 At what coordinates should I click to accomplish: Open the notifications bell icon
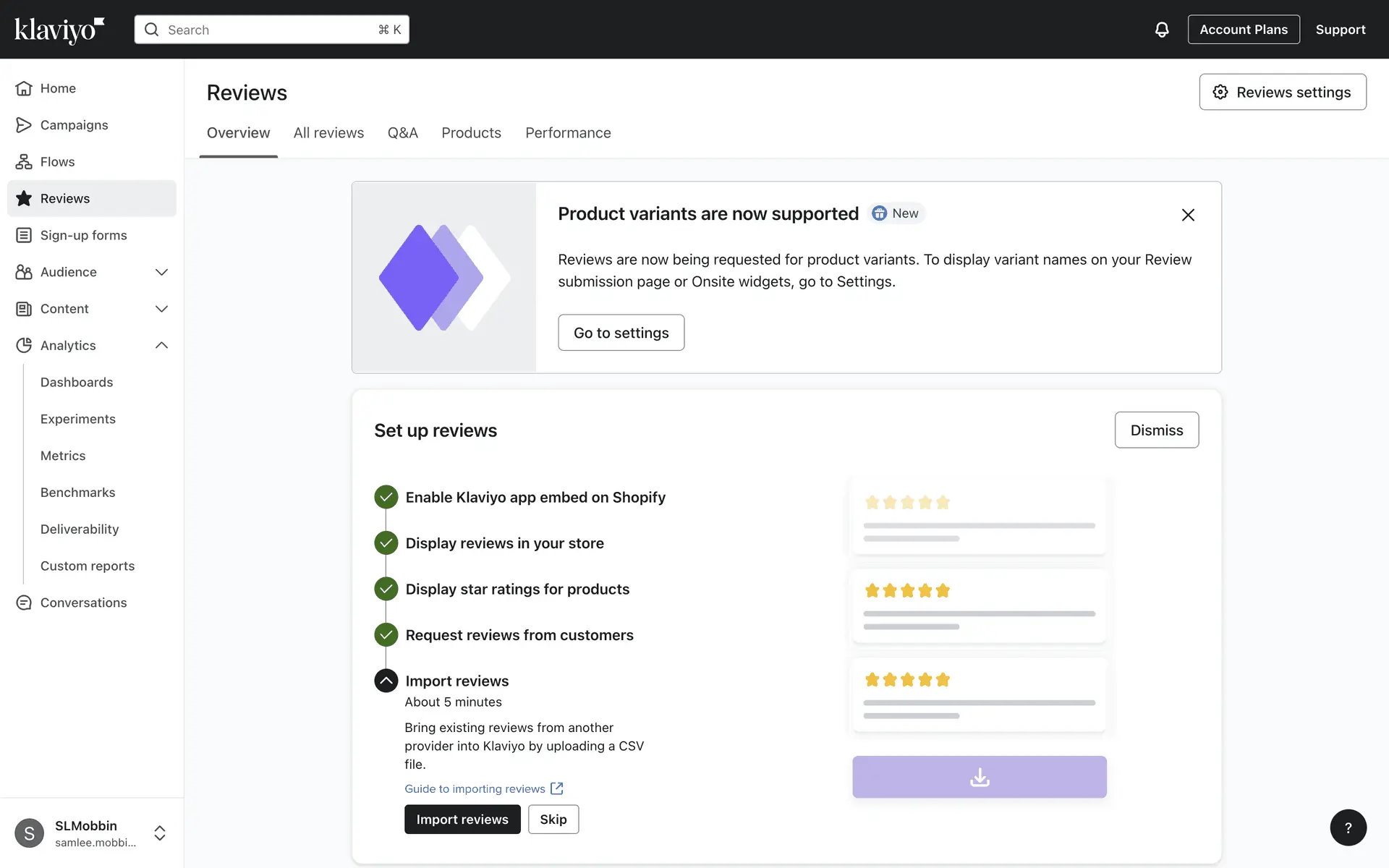(x=1161, y=30)
